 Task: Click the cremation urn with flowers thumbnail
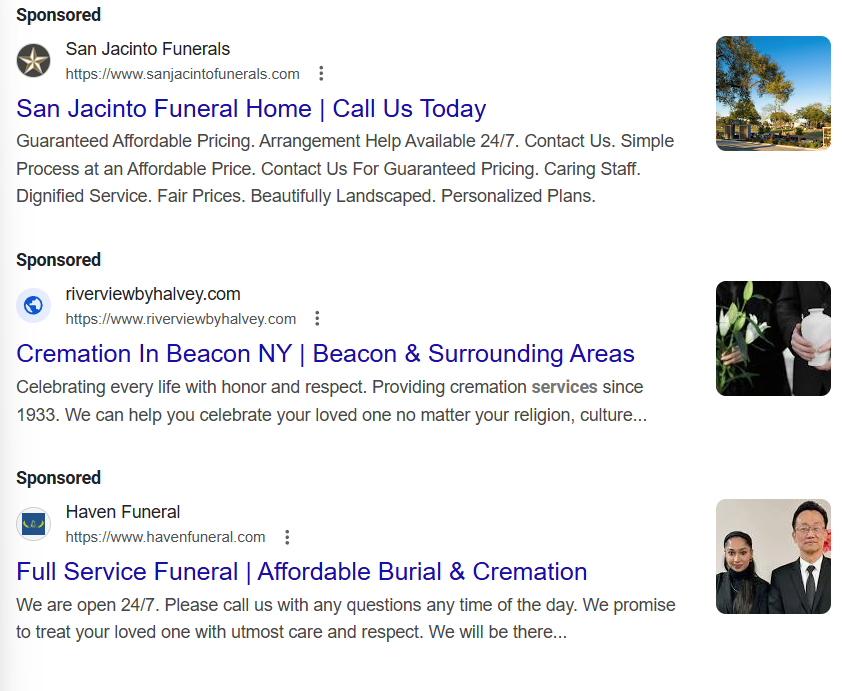(772, 338)
